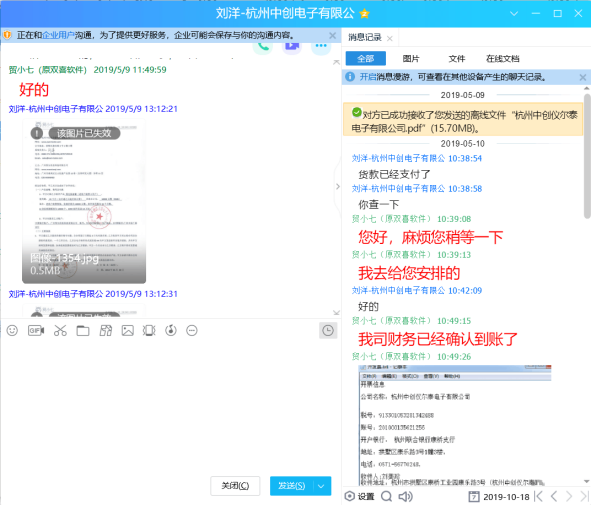Image resolution: width=591 pixels, height=506 pixels.
Task: Click the offline file received notification
Action: point(464,120)
